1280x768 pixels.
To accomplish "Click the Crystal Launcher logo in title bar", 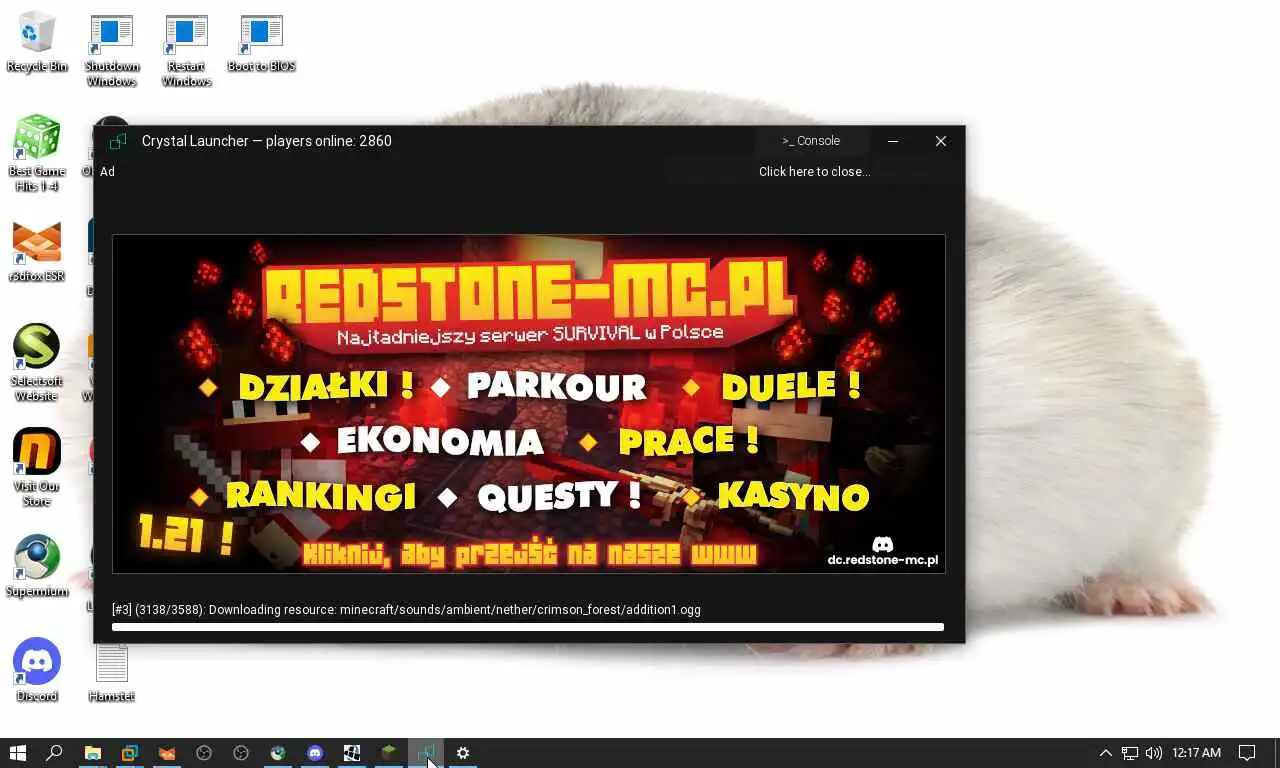I will pyautogui.click(x=118, y=141).
